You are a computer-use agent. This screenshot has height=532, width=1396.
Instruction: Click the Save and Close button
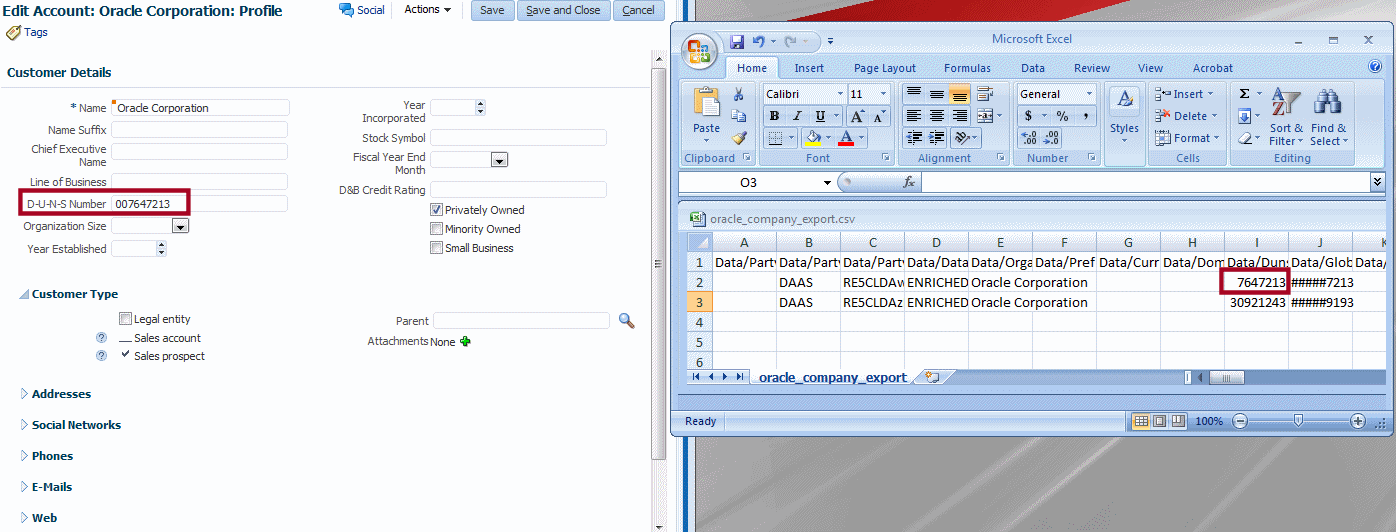click(563, 10)
